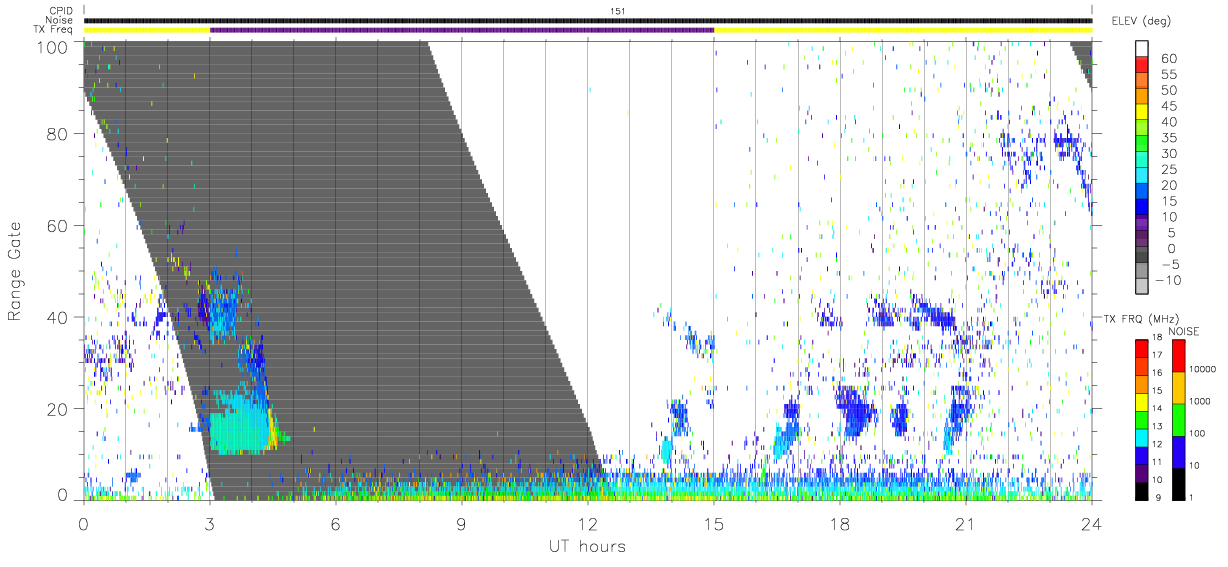Click the cyan band of the TX FRQ scale
The height and width of the screenshot is (567, 1228).
(1141, 438)
